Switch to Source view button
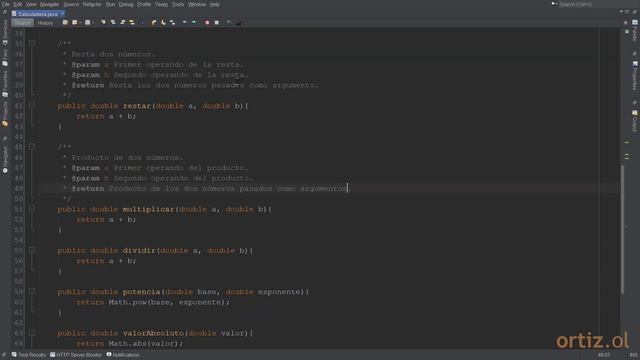 tap(22, 23)
